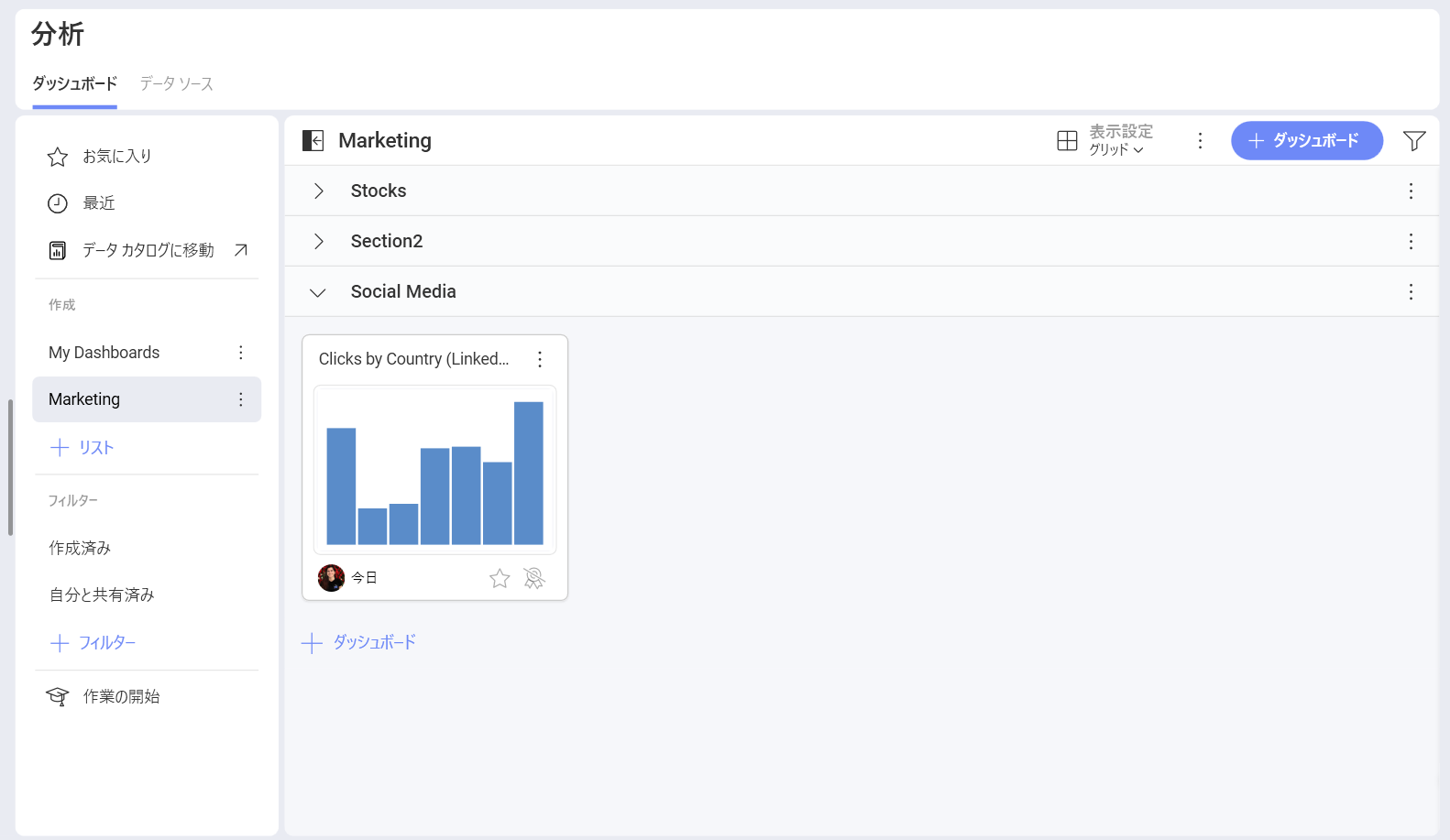Click the external link arrow for データ カタログ
This screenshot has width=1450, height=840.
(x=241, y=250)
